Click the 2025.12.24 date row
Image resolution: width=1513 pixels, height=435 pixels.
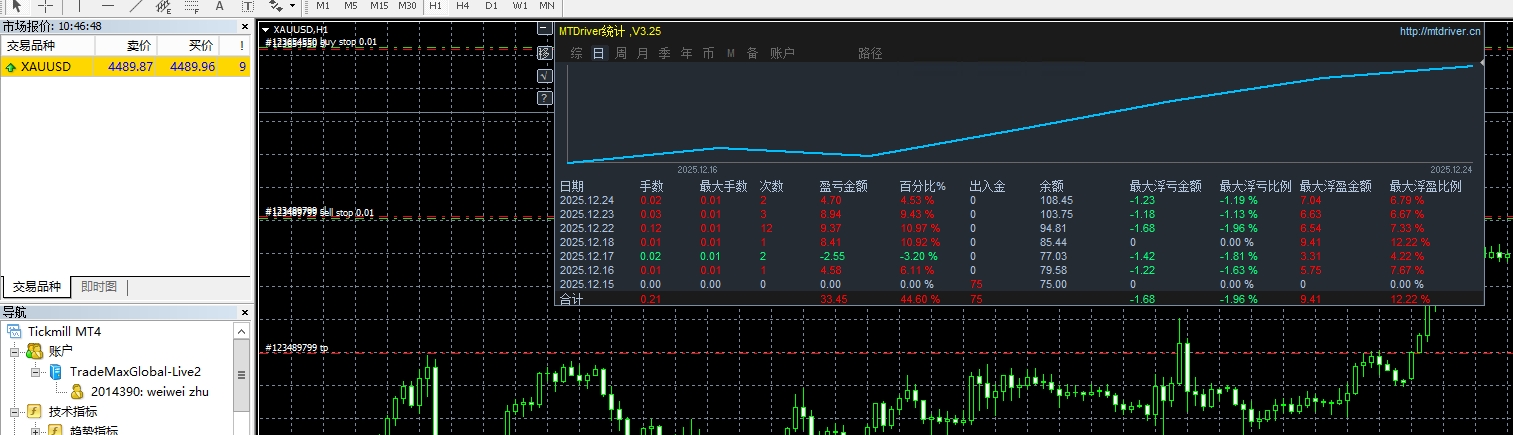click(x=1018, y=200)
